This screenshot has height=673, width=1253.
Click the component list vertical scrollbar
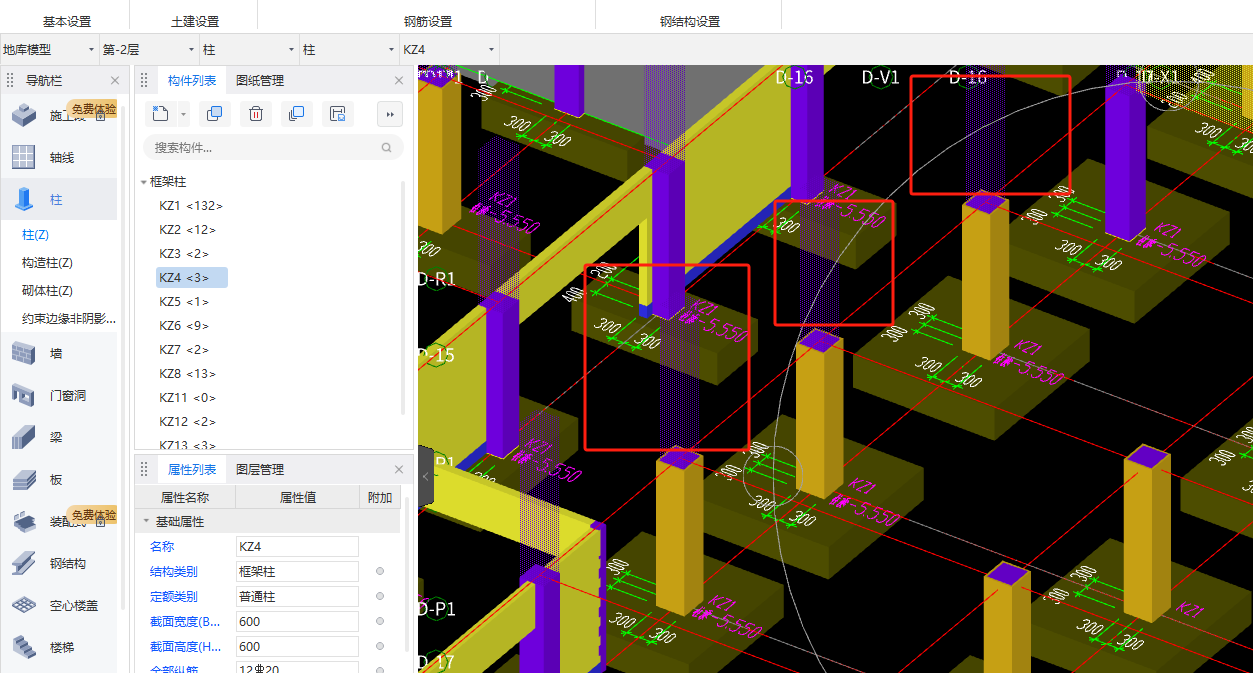coord(404,297)
